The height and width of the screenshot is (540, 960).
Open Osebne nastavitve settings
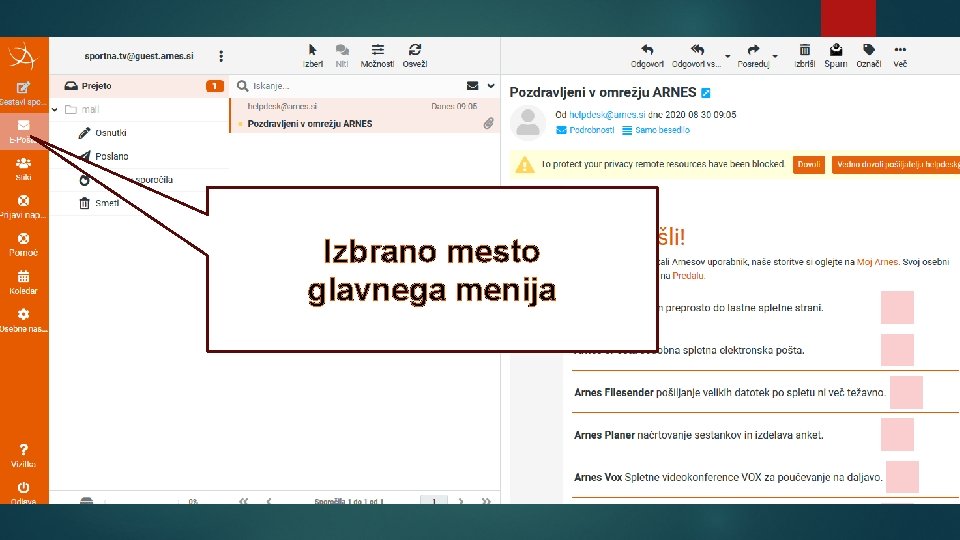(x=23, y=321)
